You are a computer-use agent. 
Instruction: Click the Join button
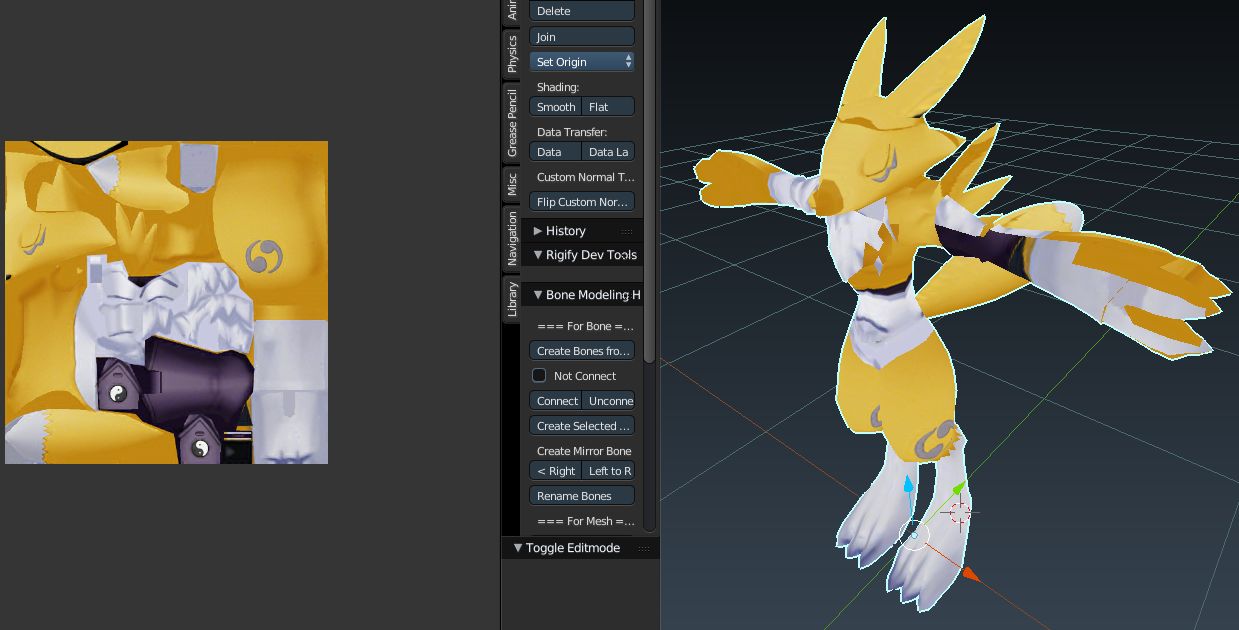(x=582, y=37)
